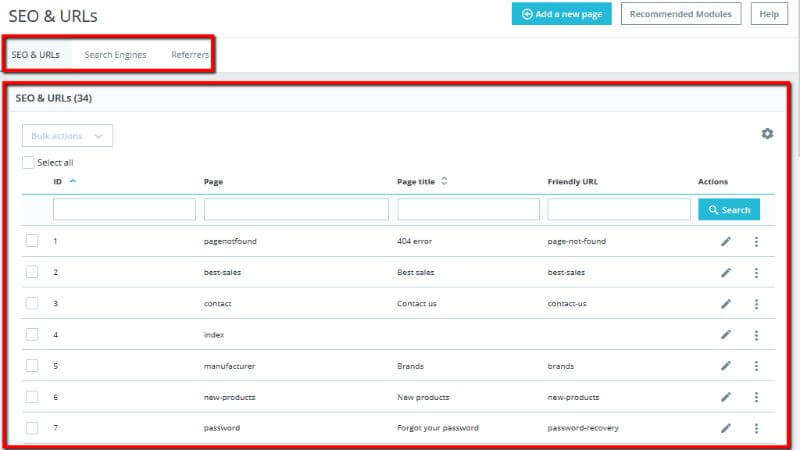Viewport: 800px width, 450px height.
Task: Select the 'Contact us' title cell
Action: click(x=417, y=304)
